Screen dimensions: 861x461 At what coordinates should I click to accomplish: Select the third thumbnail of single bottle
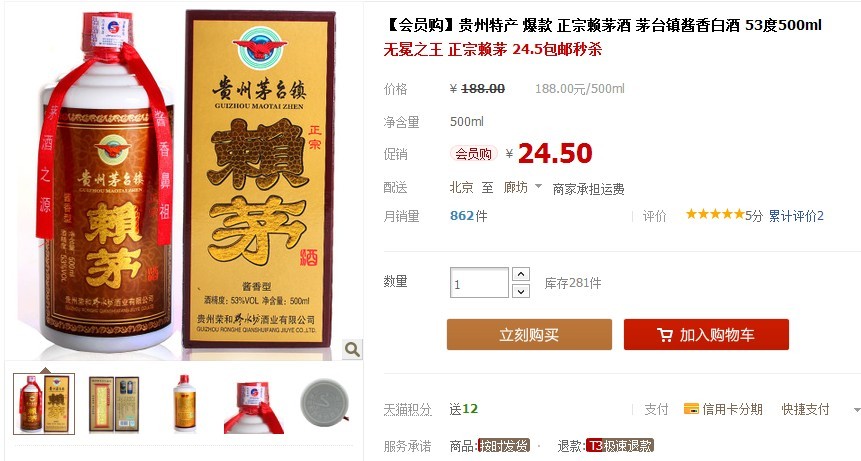184,403
